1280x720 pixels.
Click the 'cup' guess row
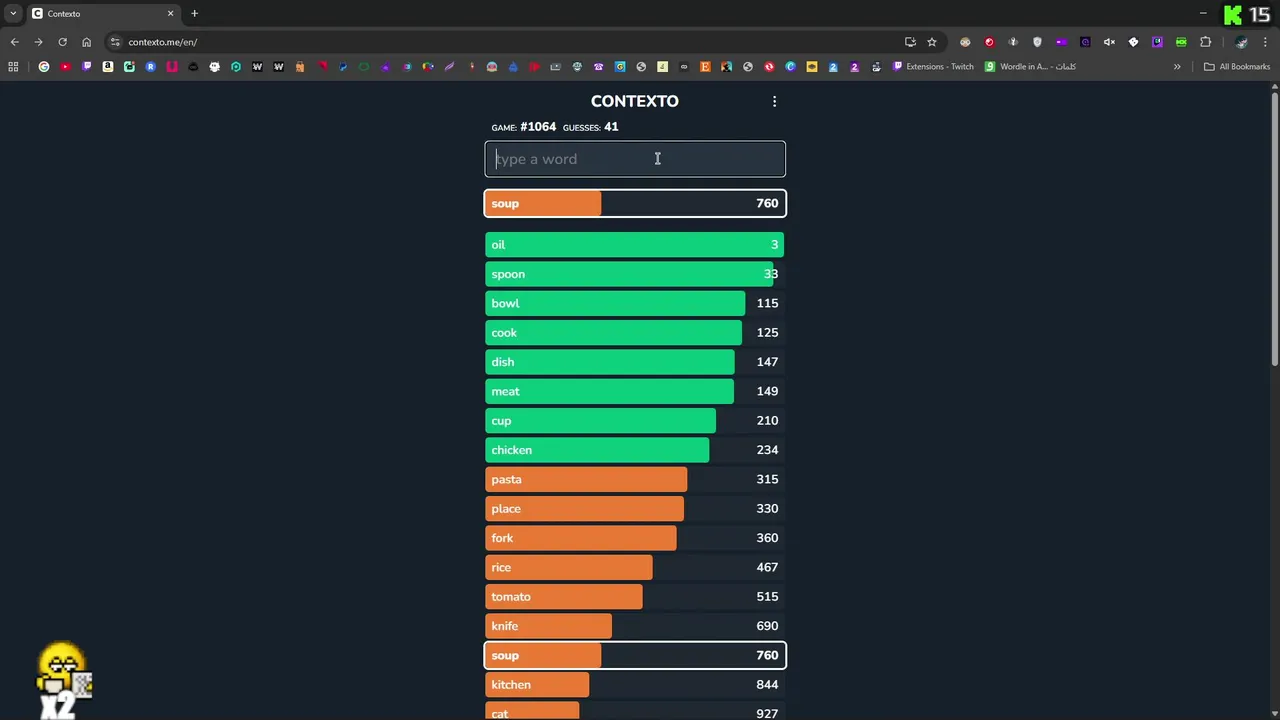point(635,420)
